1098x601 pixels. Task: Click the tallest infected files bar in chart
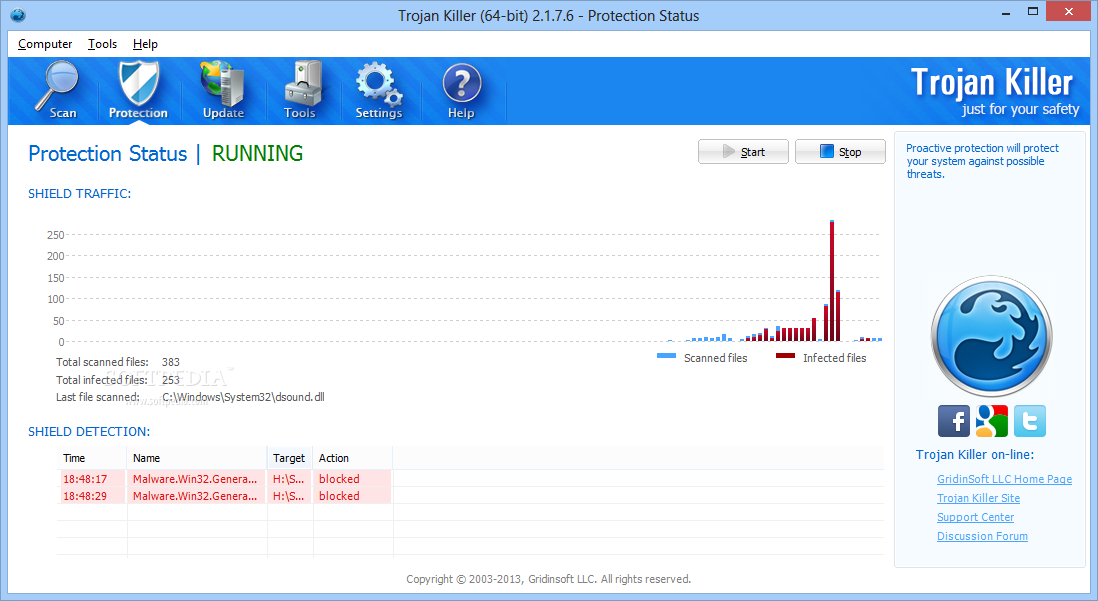(832, 281)
